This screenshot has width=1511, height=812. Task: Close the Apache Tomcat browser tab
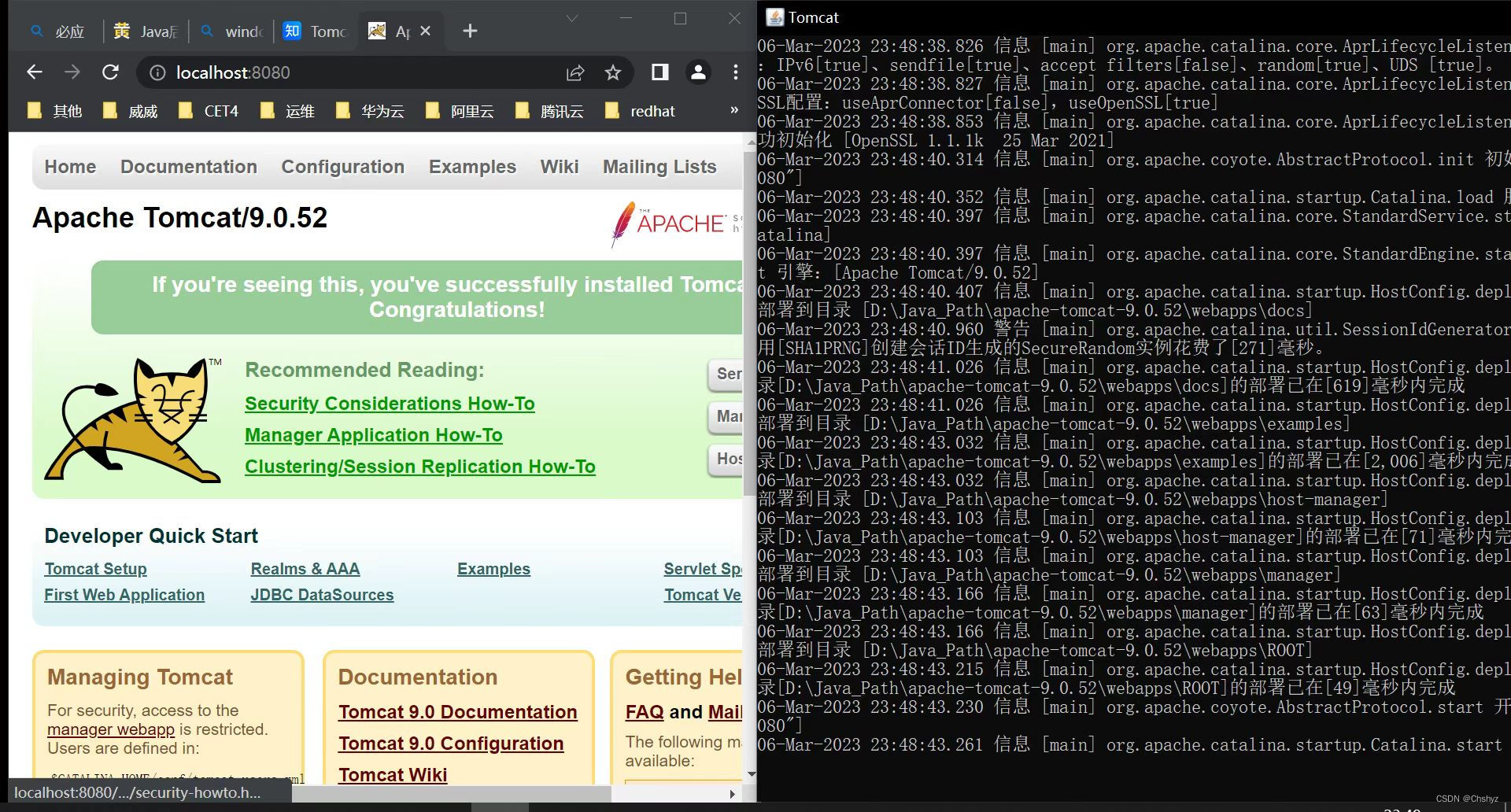[426, 31]
